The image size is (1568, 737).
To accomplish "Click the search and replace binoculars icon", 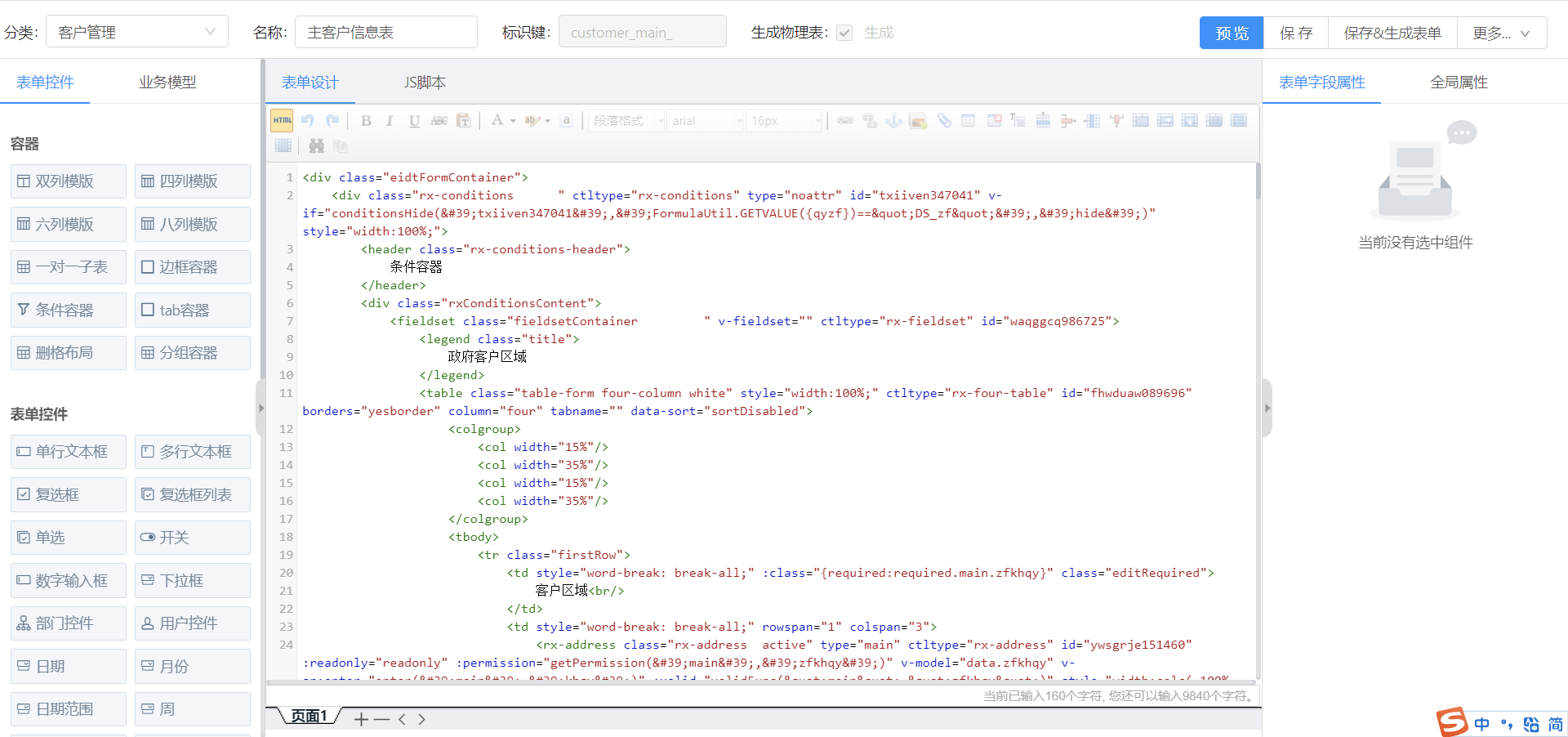I will tap(316, 145).
